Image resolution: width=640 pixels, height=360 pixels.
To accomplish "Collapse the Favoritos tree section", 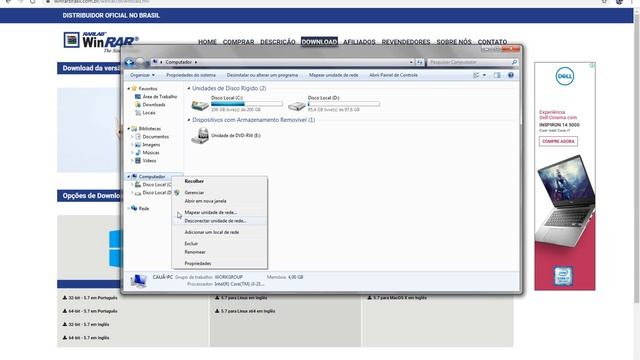I will (x=128, y=89).
